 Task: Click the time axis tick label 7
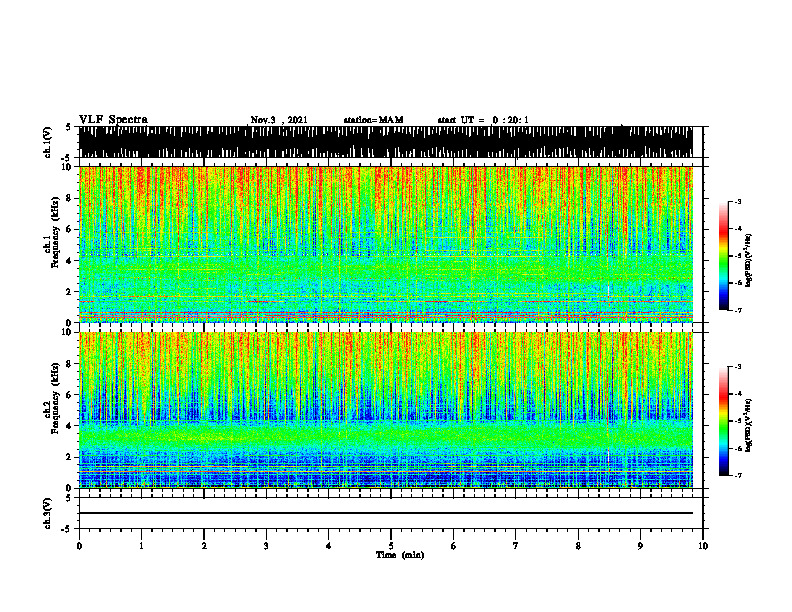pos(516,546)
